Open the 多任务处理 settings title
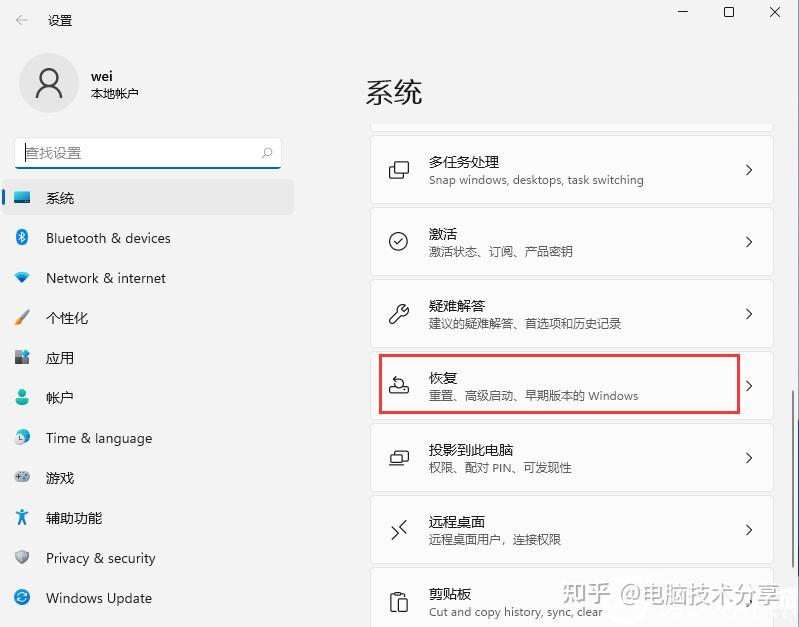 tap(464, 162)
